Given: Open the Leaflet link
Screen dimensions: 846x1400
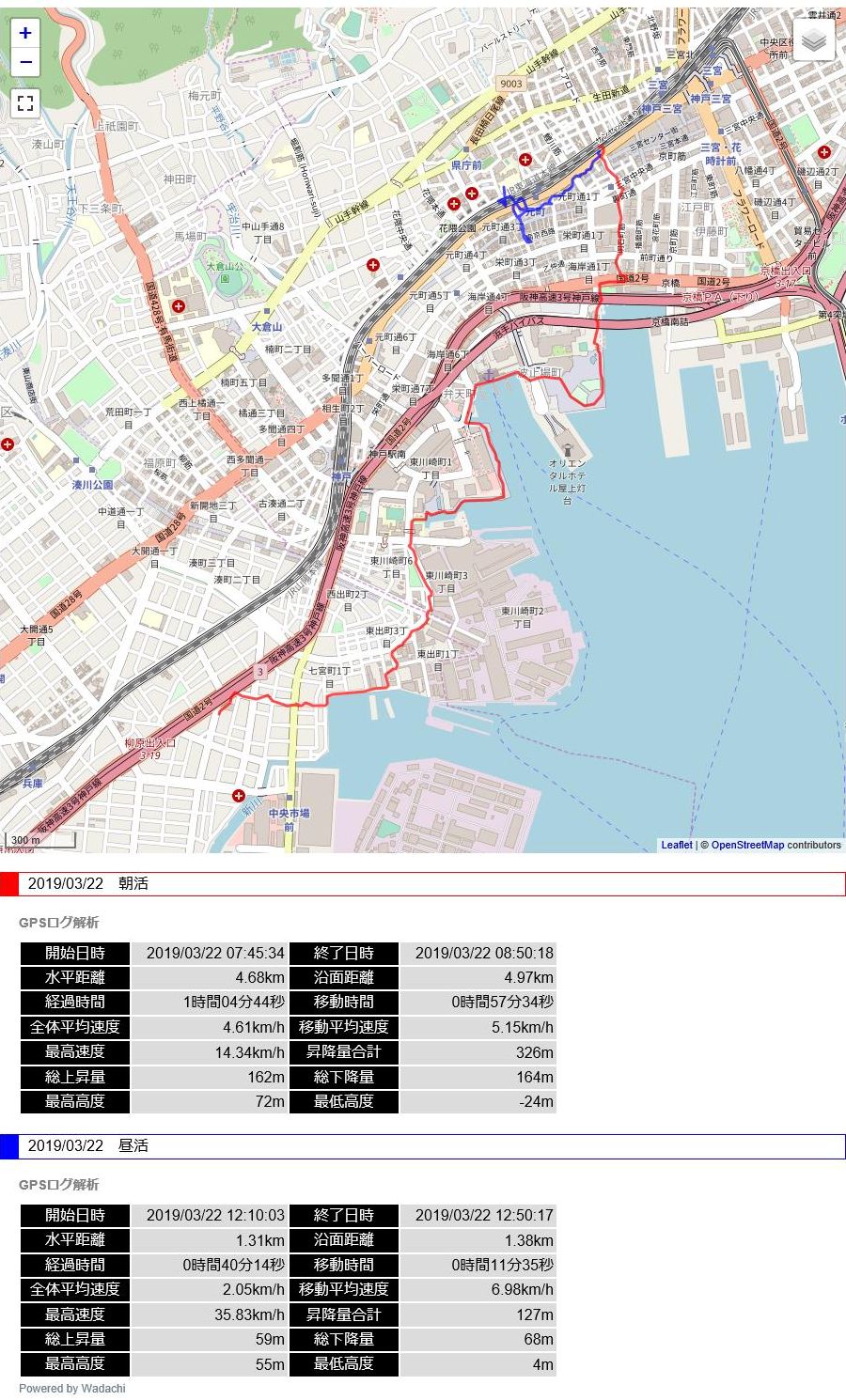Looking at the screenshot, I should click(677, 845).
